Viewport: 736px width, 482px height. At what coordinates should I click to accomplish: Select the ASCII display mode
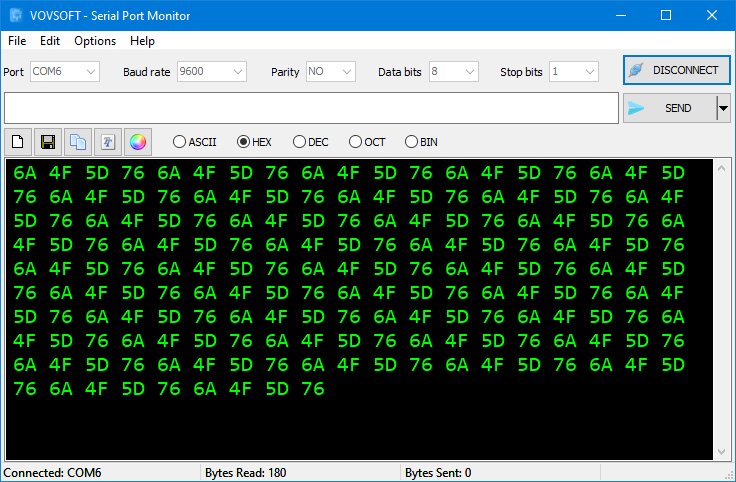click(x=180, y=142)
